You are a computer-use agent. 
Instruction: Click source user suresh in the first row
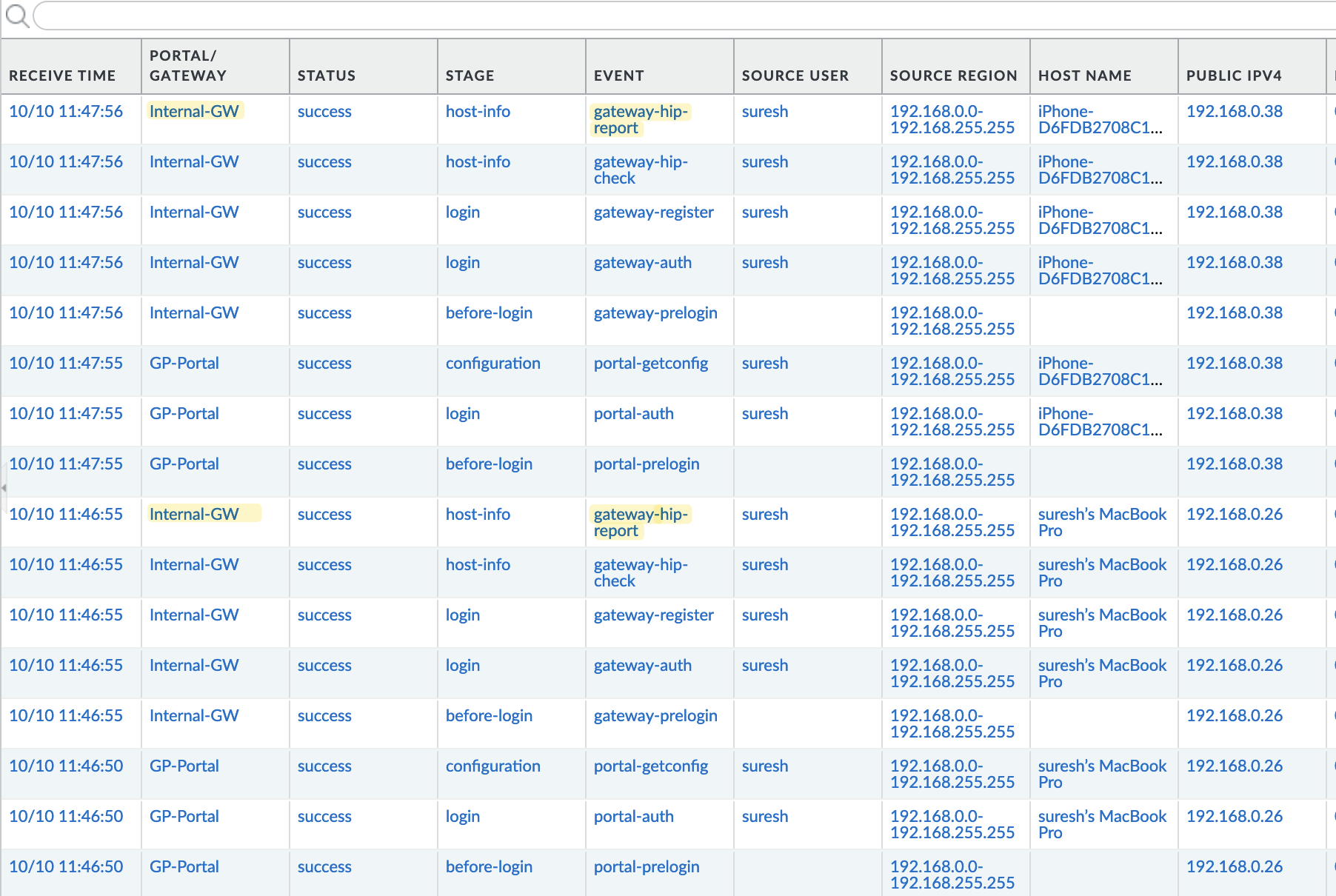[x=764, y=111]
